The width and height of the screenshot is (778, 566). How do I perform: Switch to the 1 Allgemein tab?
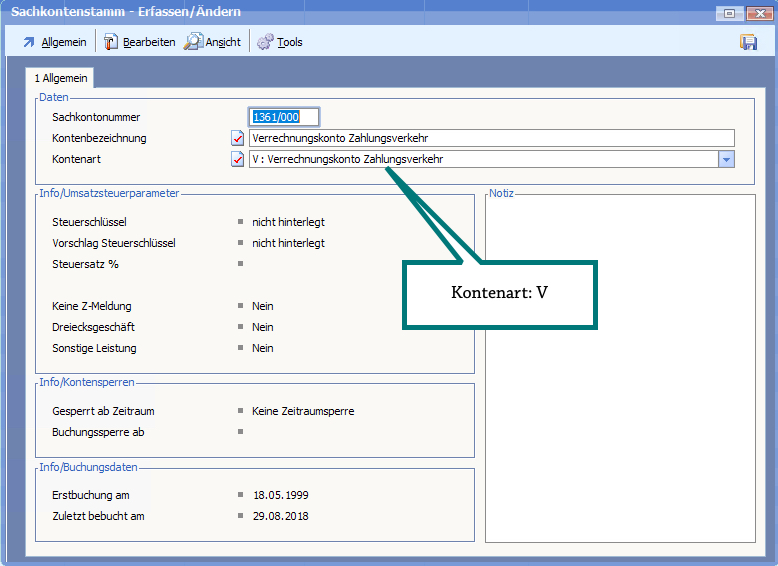(62, 77)
